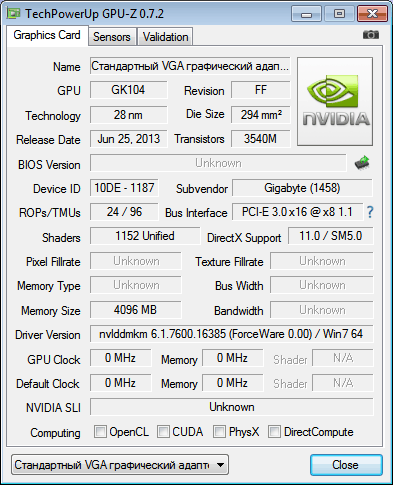The width and height of the screenshot is (393, 485).
Task: Click the Texture Fillrate Unknown field
Action: (x=322, y=261)
